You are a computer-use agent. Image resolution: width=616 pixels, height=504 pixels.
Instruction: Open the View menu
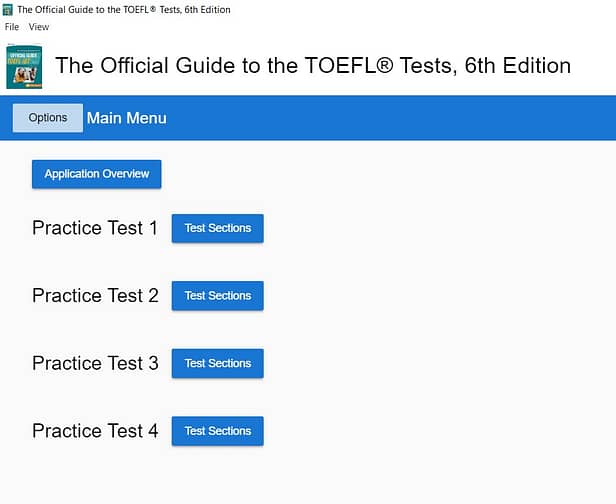[38, 27]
